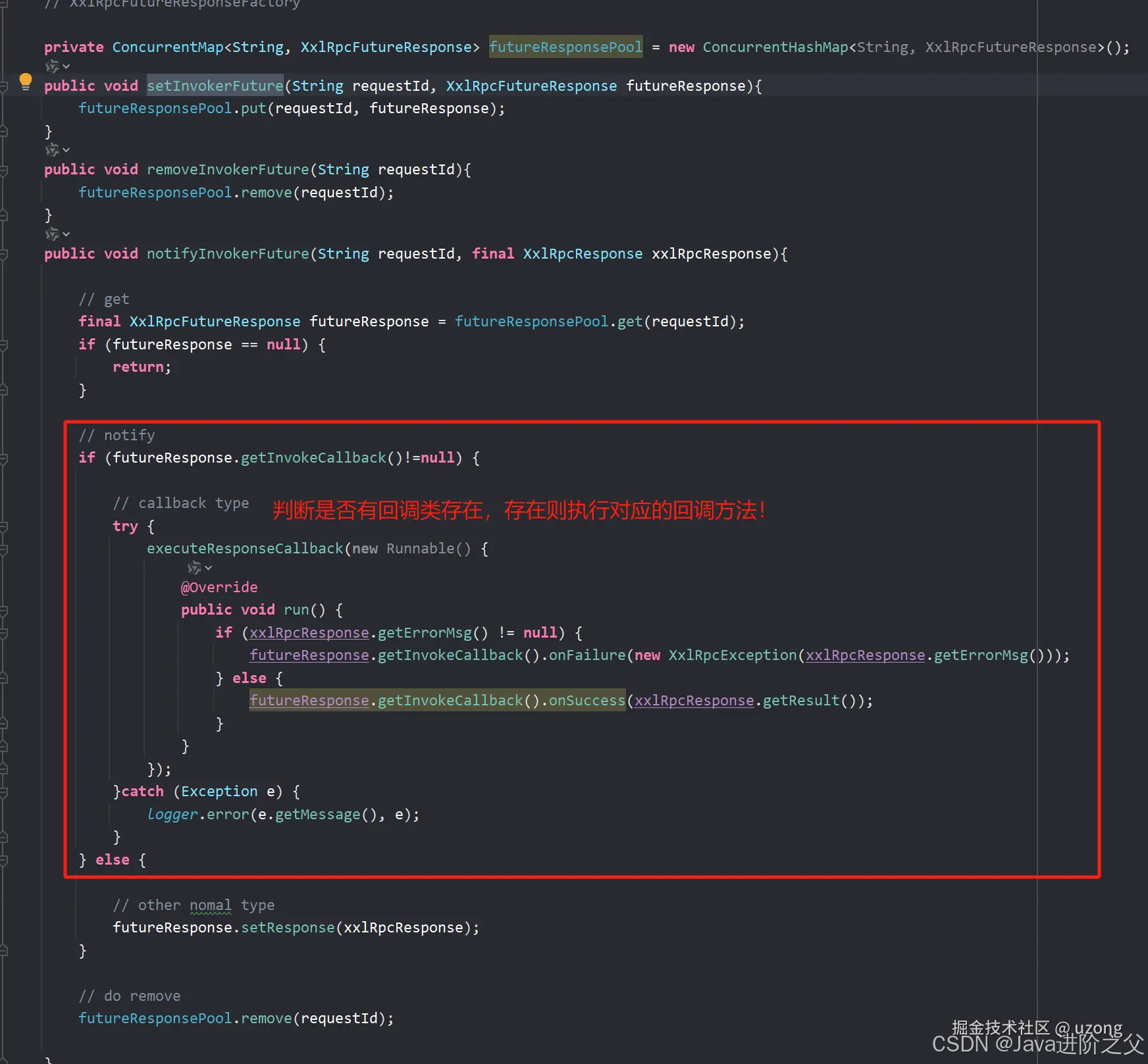
Task: Click the executeResponseCallback method call
Action: coord(245,548)
